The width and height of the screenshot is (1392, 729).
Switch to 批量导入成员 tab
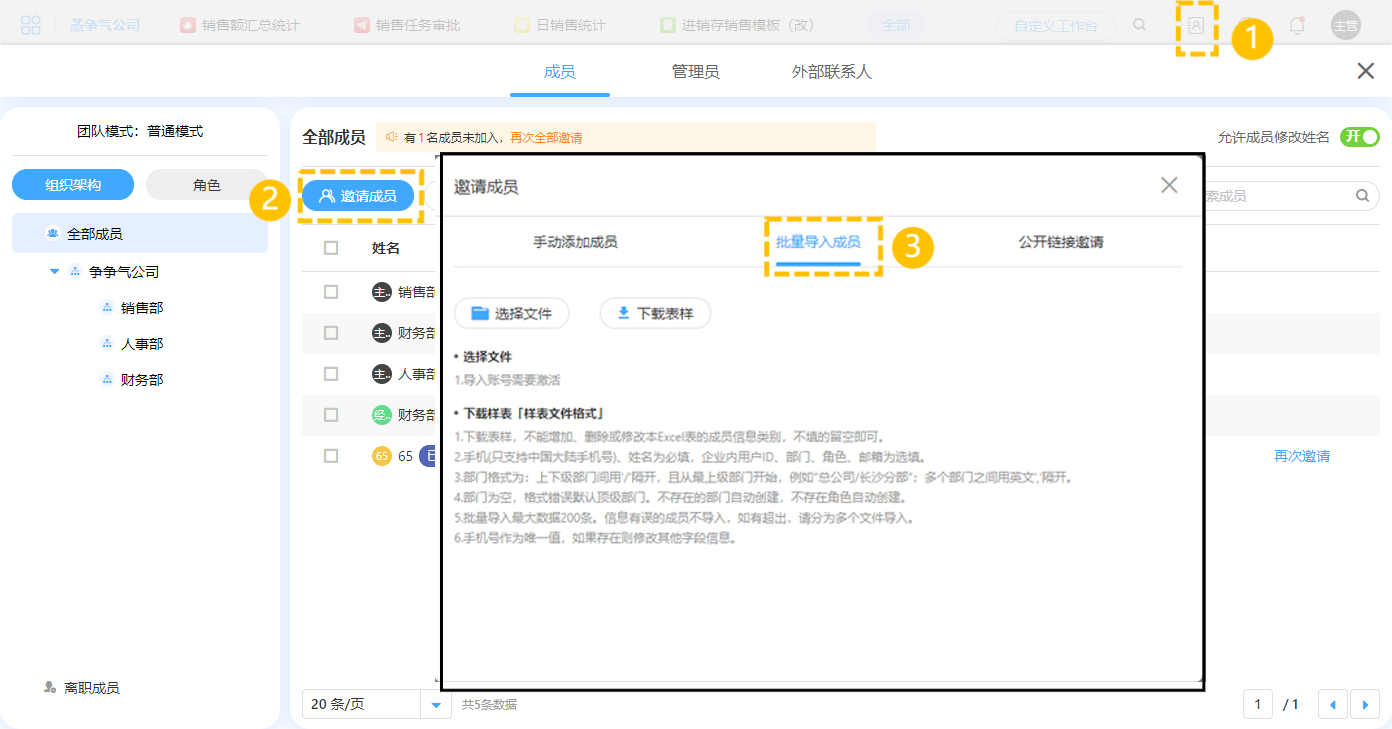[x=818, y=242]
